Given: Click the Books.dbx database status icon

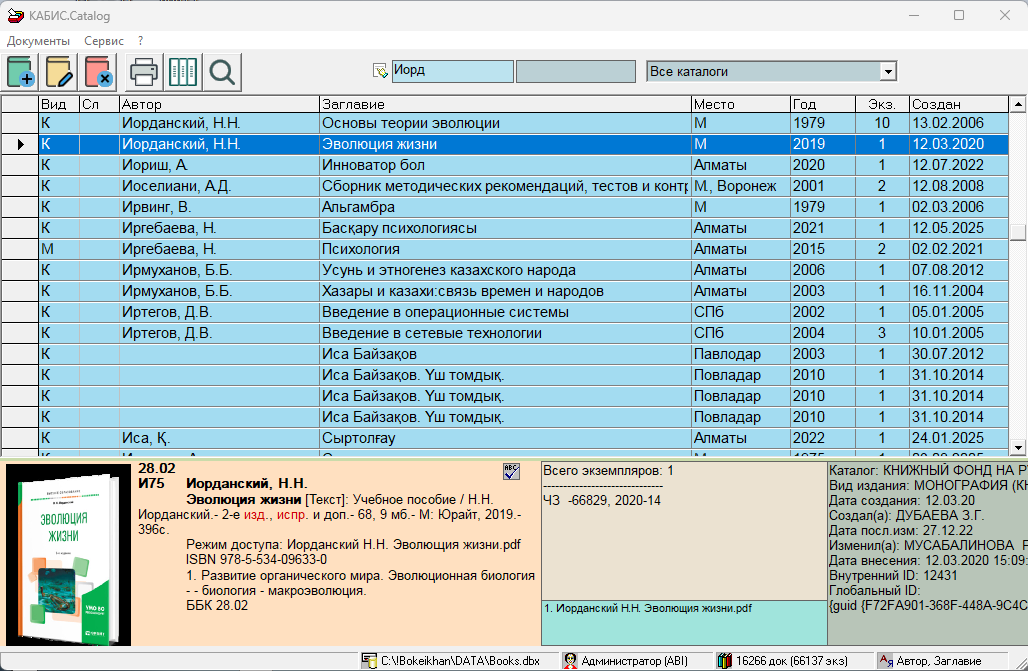Looking at the screenshot, I should 370,661.
